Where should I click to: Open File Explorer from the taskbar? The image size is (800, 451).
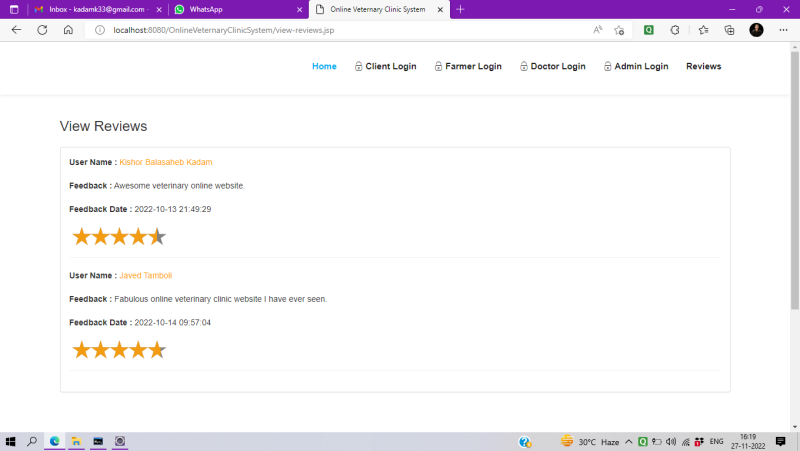pyautogui.click(x=77, y=441)
